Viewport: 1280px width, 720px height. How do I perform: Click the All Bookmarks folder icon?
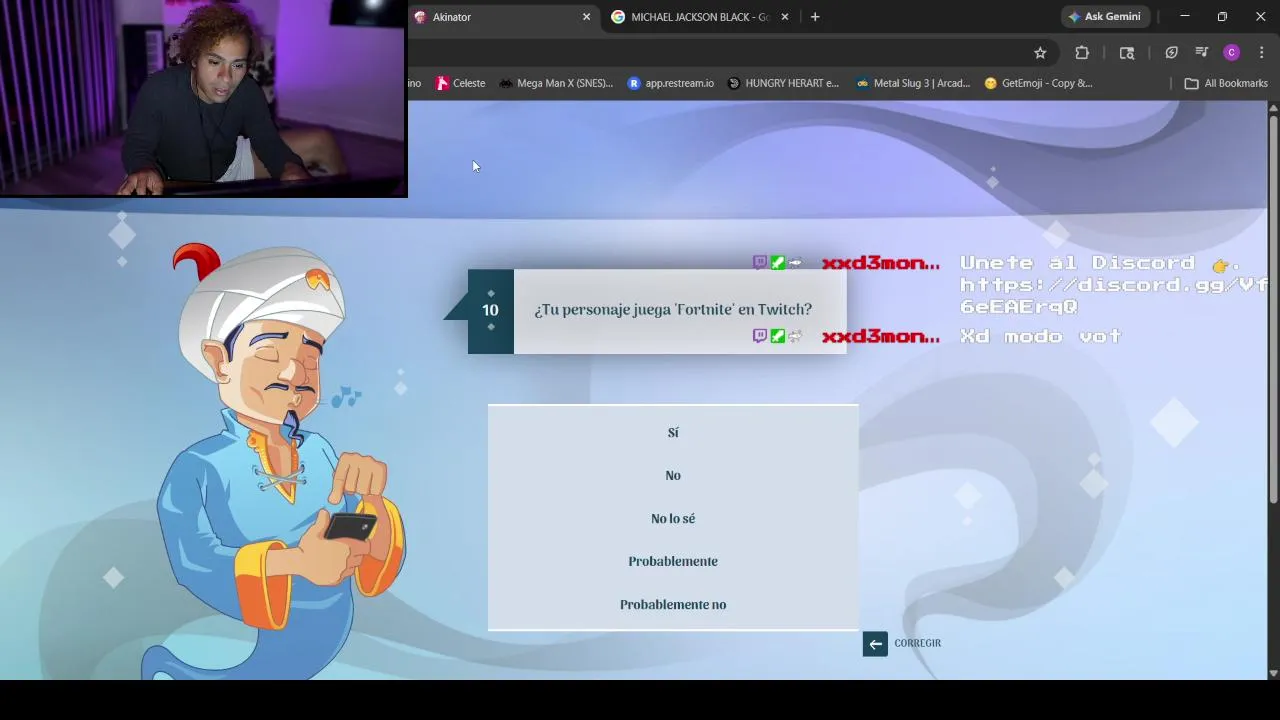(x=1191, y=83)
